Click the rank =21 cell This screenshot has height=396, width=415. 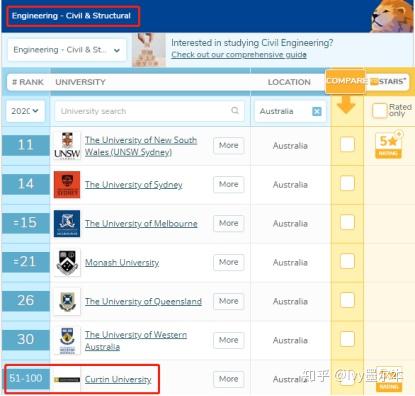pyautogui.click(x=26, y=262)
